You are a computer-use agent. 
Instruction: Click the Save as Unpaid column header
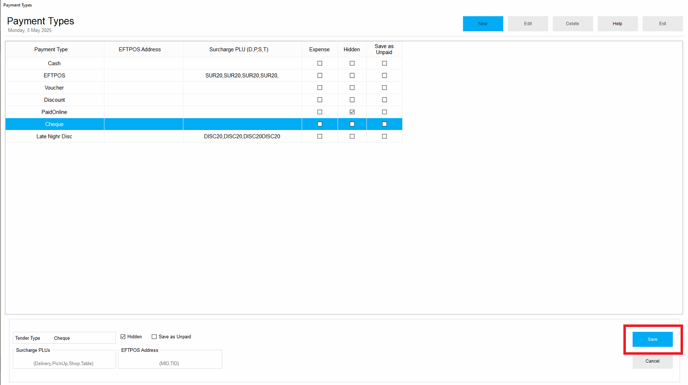384,50
